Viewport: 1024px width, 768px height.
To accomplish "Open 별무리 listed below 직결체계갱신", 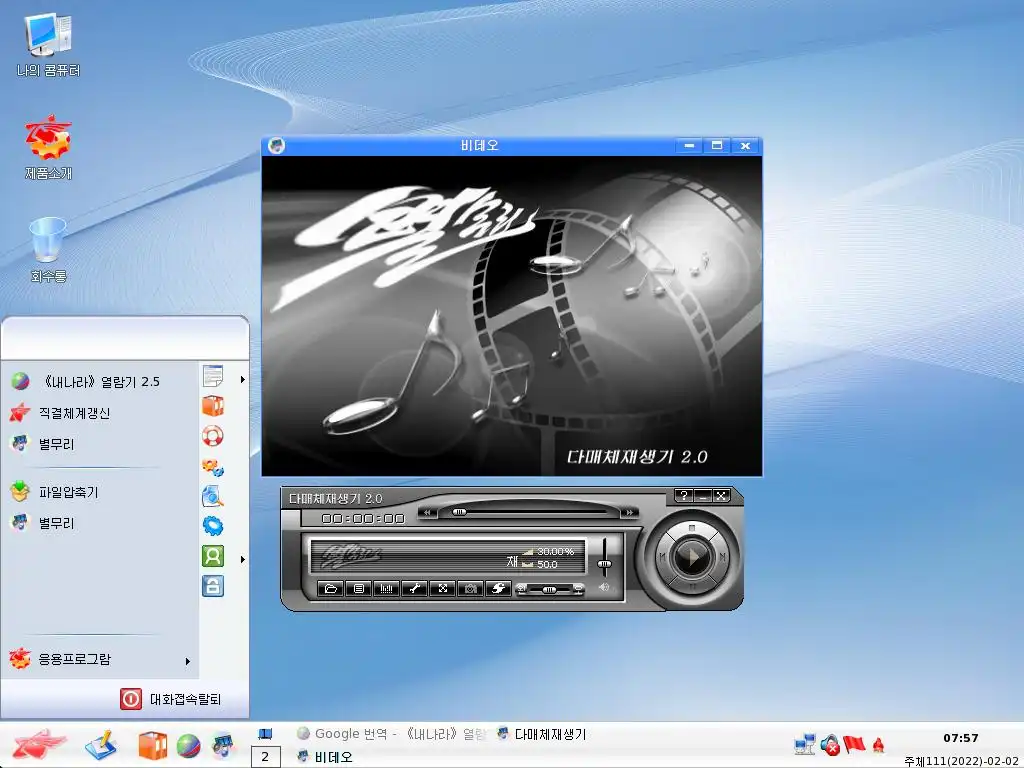I will tap(101, 444).
